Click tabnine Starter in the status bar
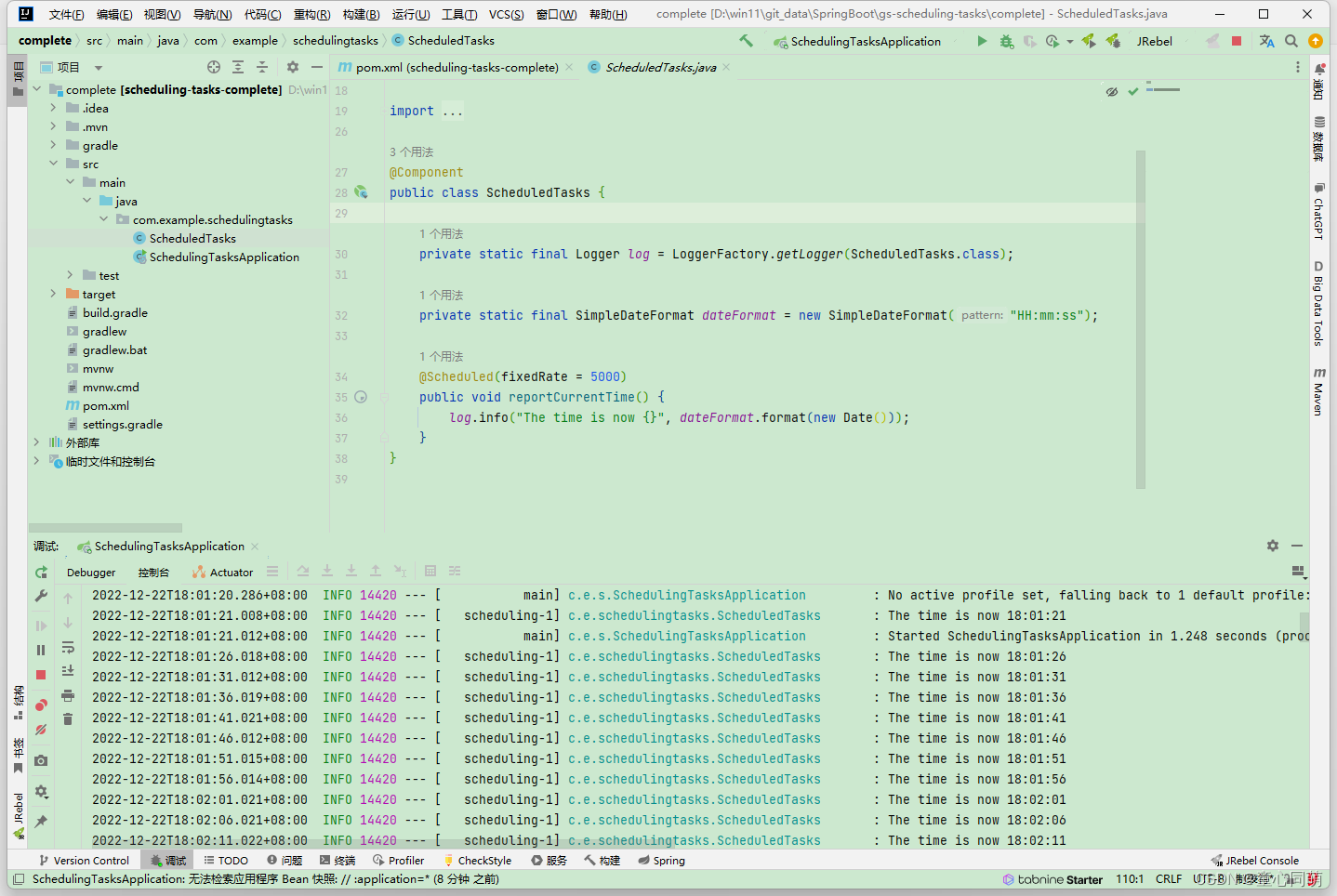The height and width of the screenshot is (896, 1337). tap(1051, 878)
